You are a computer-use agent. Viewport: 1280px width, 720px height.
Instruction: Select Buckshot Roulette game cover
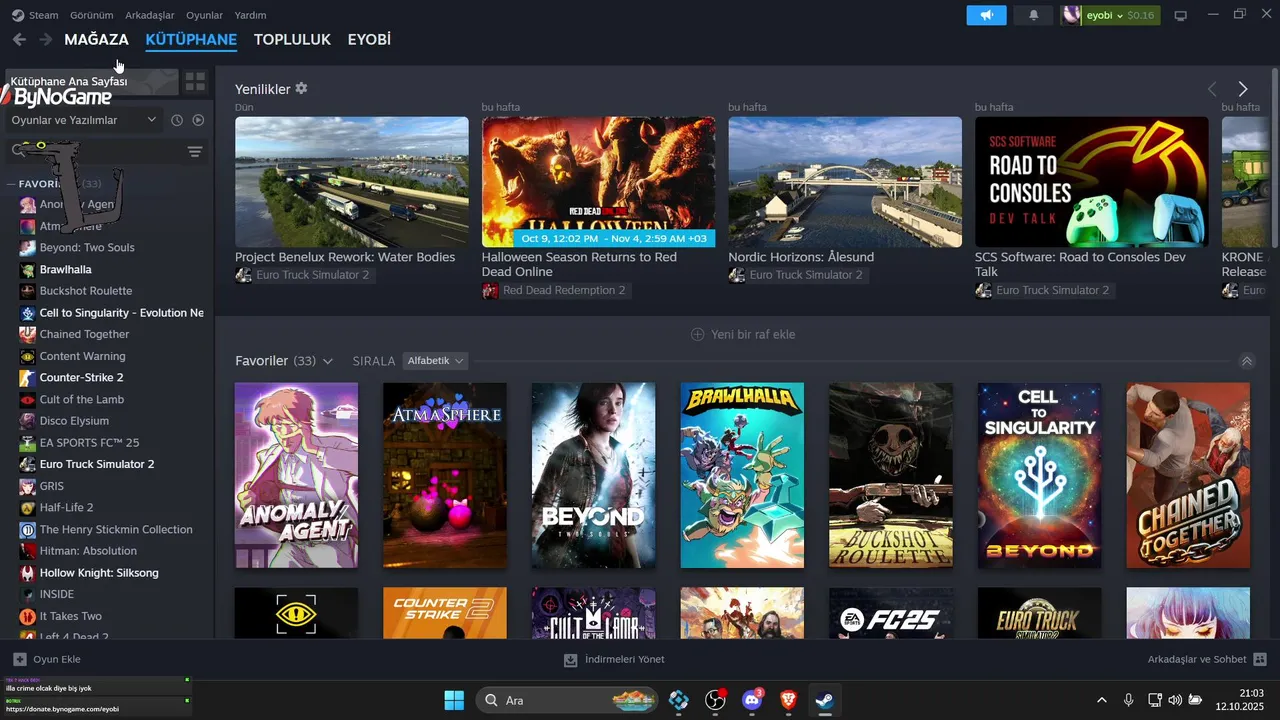pyautogui.click(x=890, y=475)
